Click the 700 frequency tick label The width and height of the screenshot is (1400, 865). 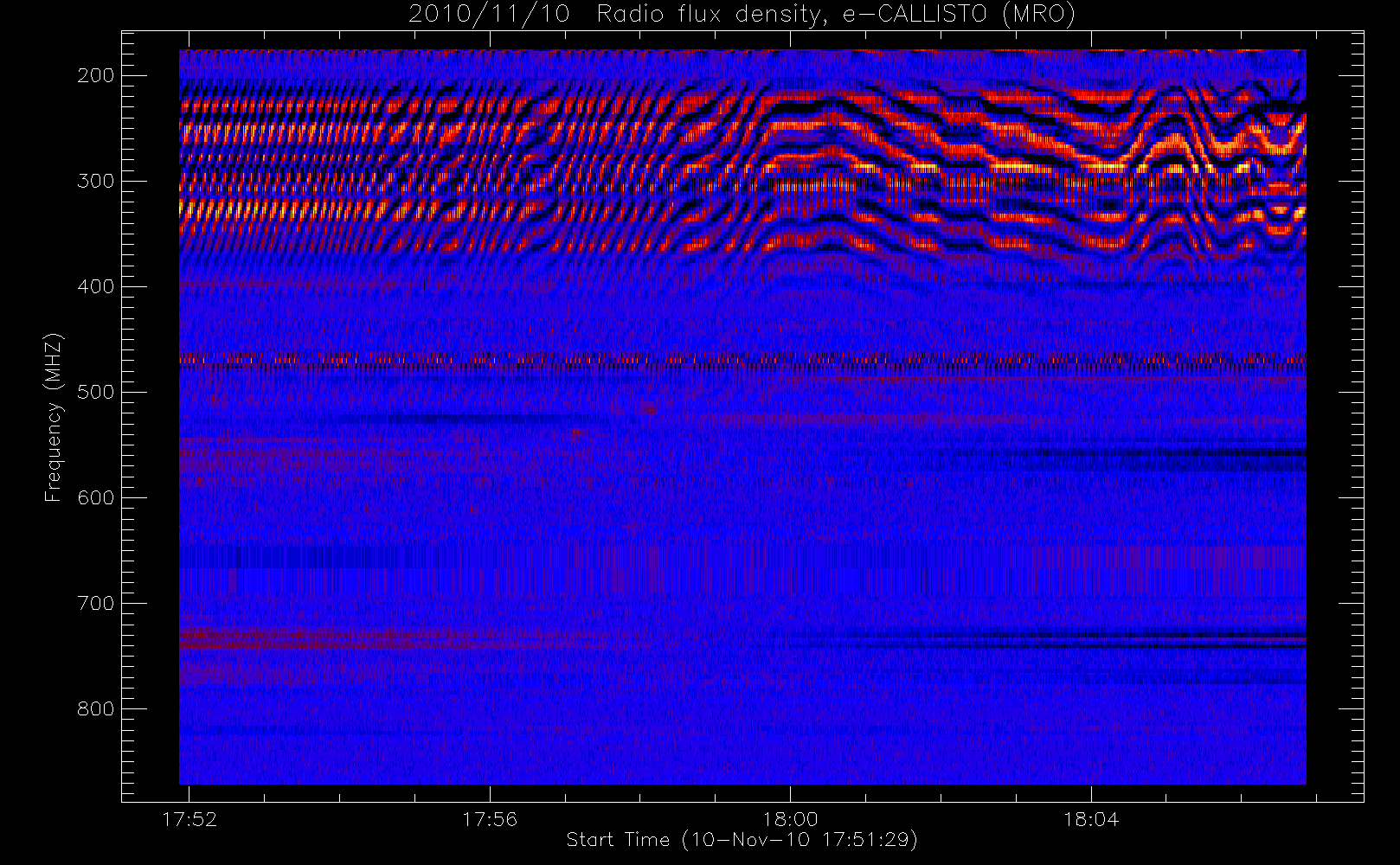(95, 603)
